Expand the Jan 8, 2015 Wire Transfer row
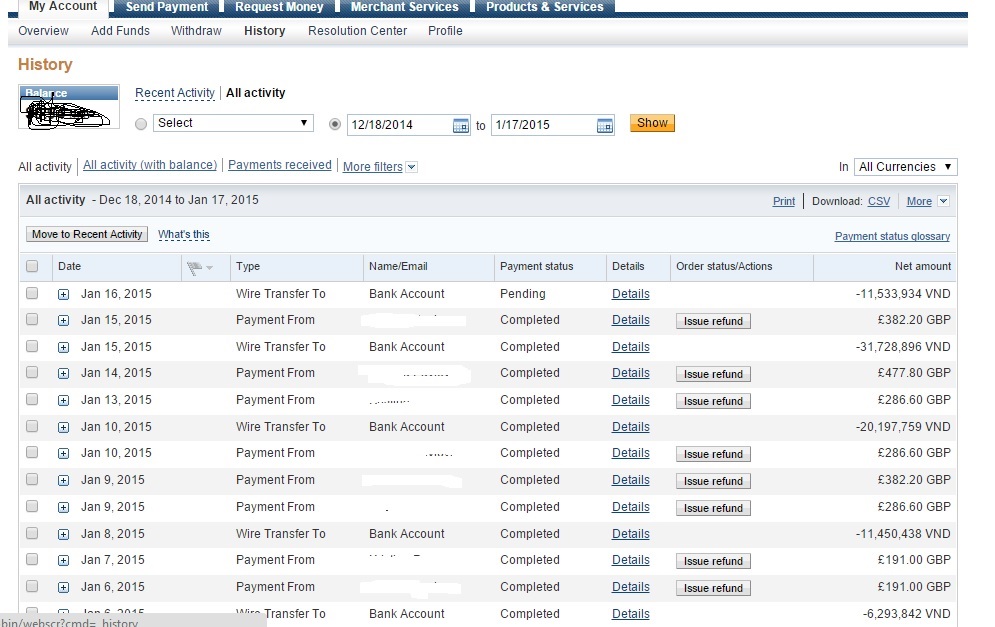The height and width of the screenshot is (627, 995). click(x=63, y=534)
